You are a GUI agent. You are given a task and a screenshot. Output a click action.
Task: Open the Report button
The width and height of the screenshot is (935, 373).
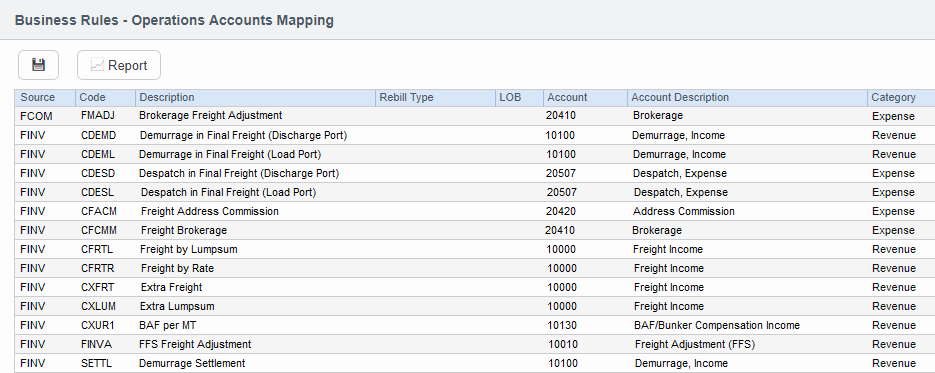[119, 65]
